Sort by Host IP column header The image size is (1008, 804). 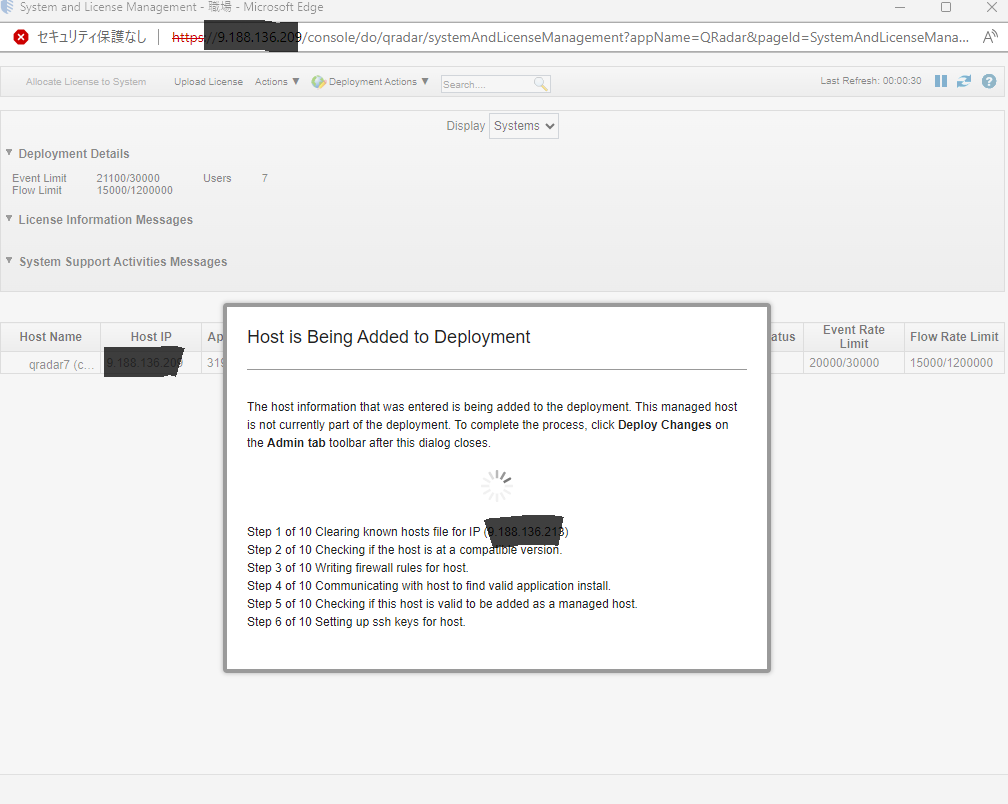click(x=151, y=337)
